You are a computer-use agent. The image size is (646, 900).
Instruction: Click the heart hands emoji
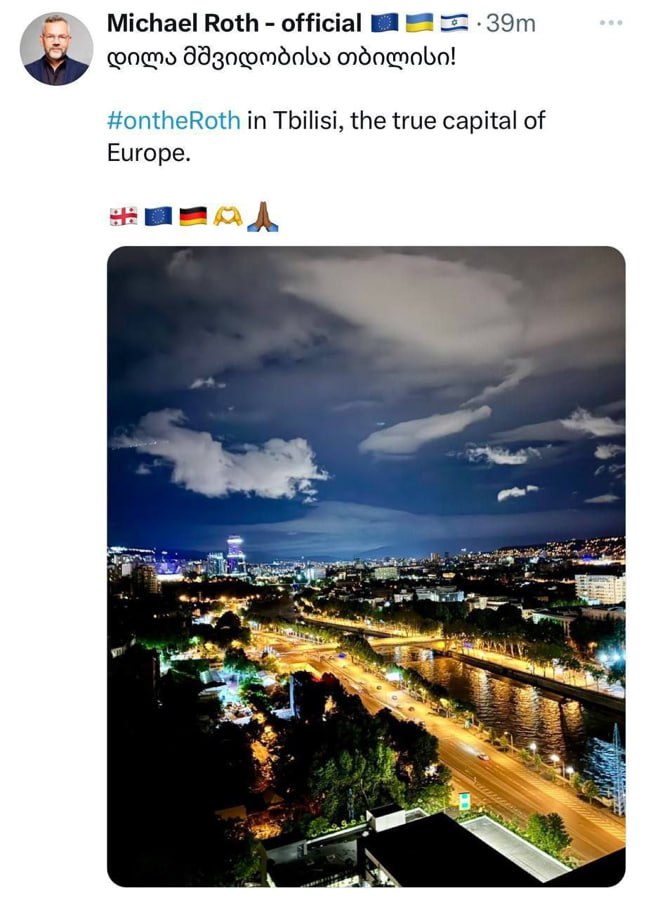[x=228, y=216]
